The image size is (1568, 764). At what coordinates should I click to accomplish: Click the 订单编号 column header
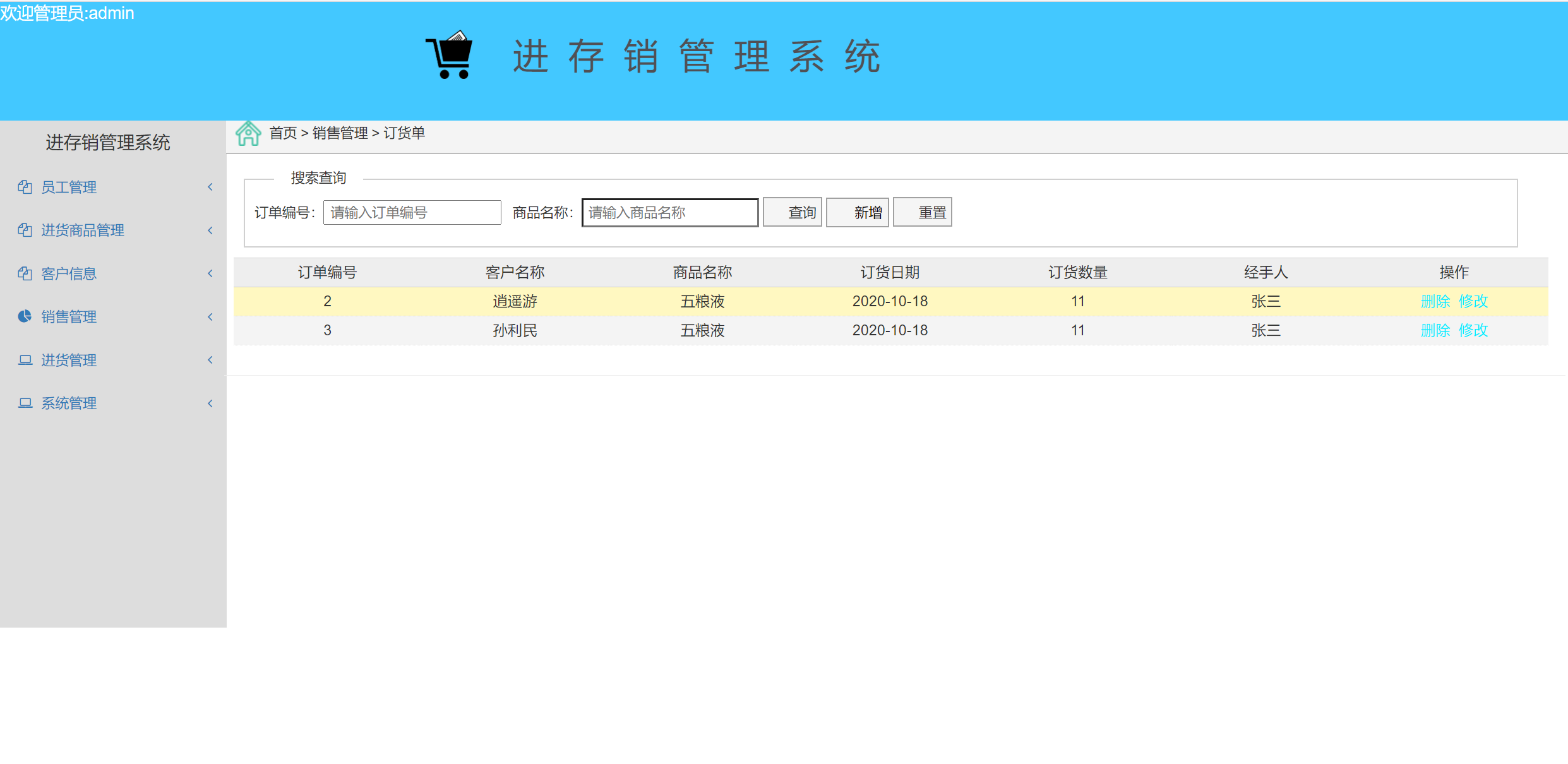pyautogui.click(x=327, y=272)
